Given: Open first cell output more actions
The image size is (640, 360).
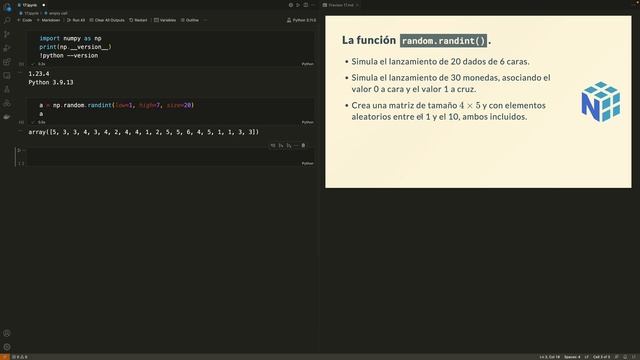Looking at the screenshot, I should tap(20, 72).
